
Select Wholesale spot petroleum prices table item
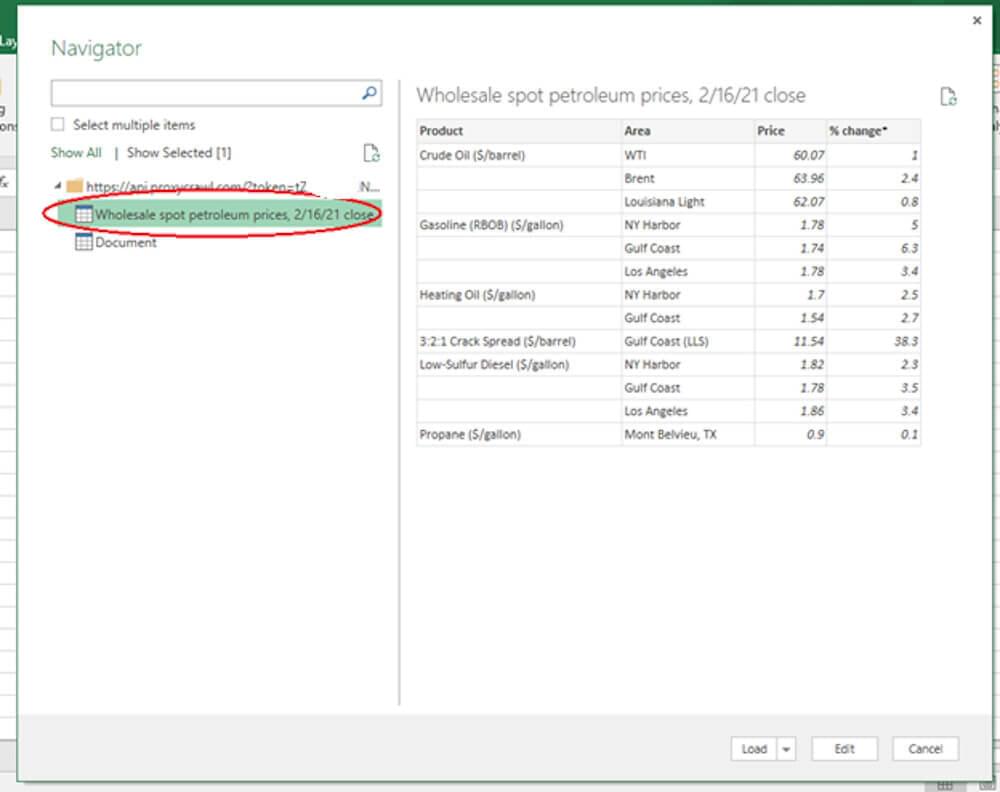234,214
